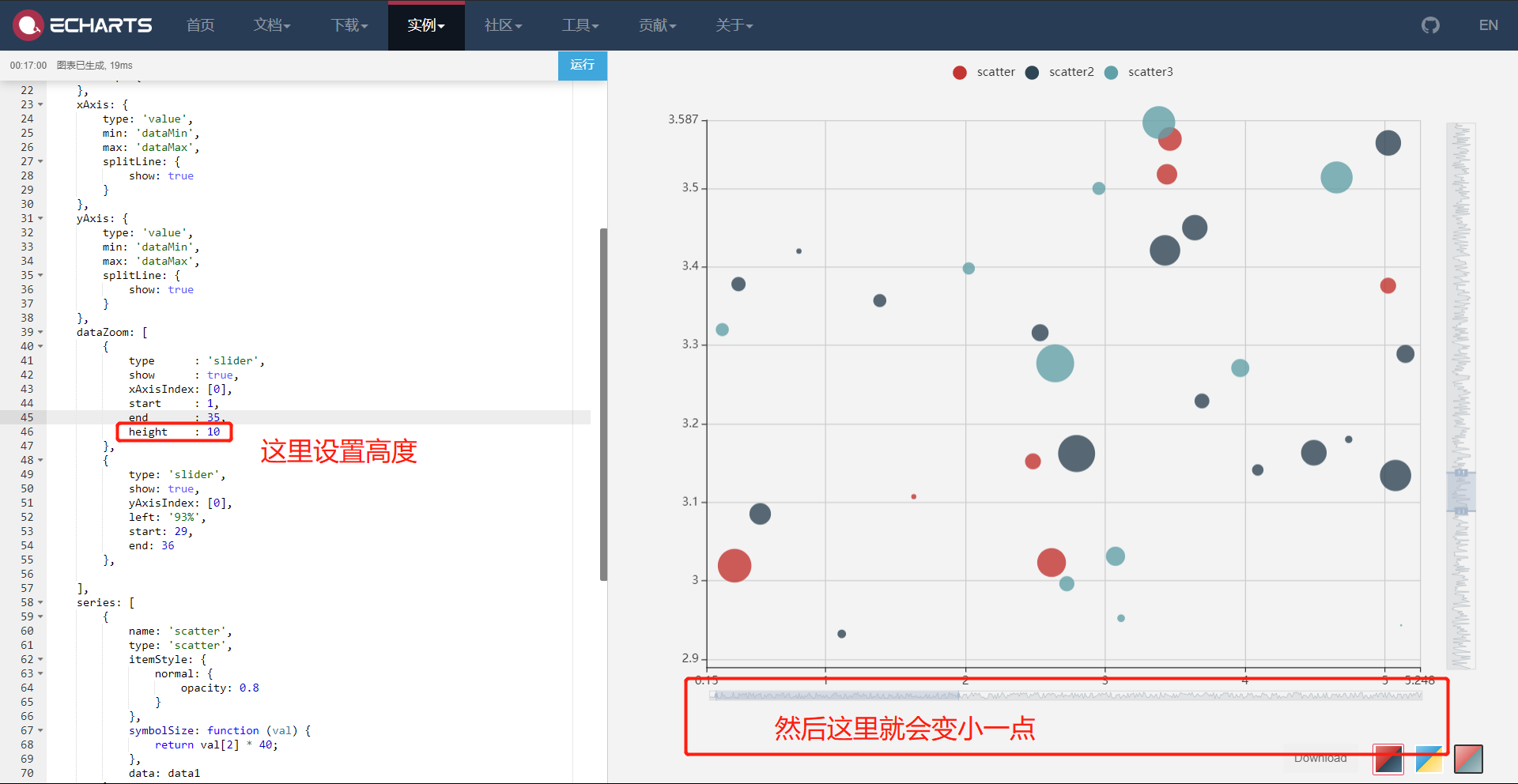The width and height of the screenshot is (1518, 784).
Task: Open the 文档 dropdown menu
Action: (272, 24)
